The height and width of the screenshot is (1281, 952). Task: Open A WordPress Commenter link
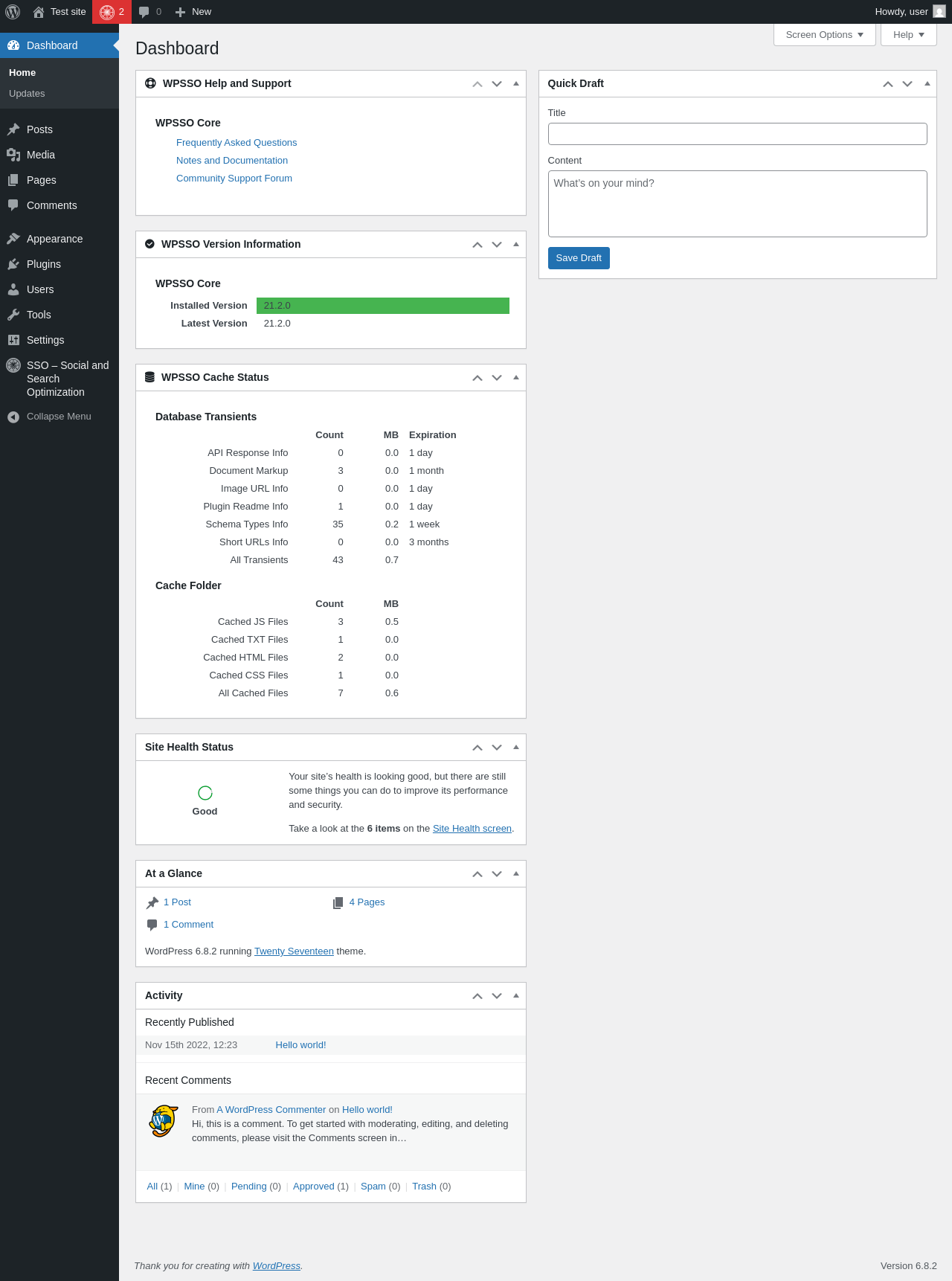click(271, 1110)
